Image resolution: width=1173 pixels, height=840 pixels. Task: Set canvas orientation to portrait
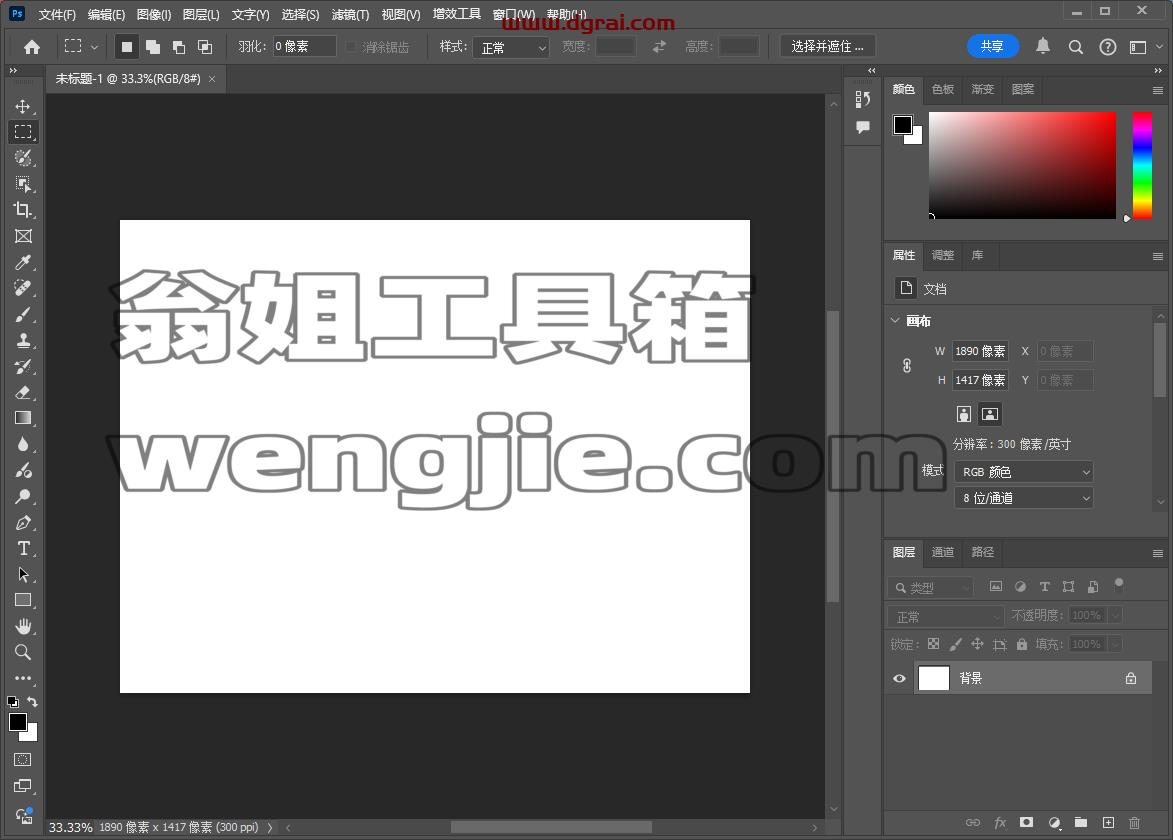pos(964,414)
